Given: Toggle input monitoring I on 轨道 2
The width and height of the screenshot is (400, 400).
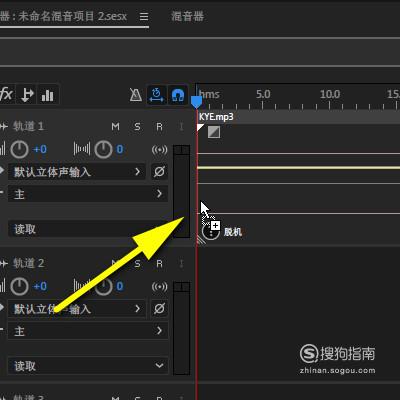Looking at the screenshot, I should pos(181,264).
